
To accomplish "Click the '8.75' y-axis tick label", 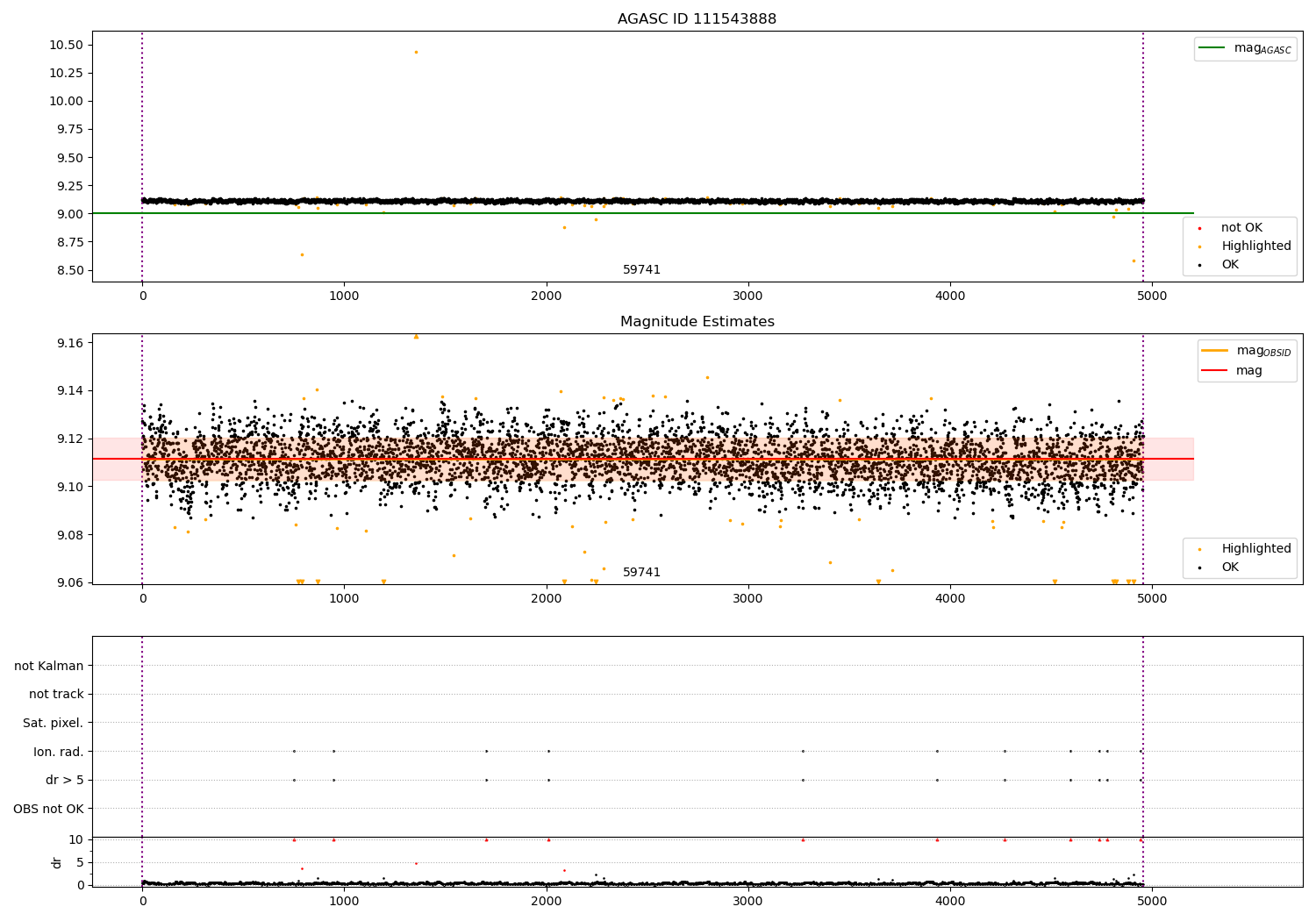I will point(69,242).
